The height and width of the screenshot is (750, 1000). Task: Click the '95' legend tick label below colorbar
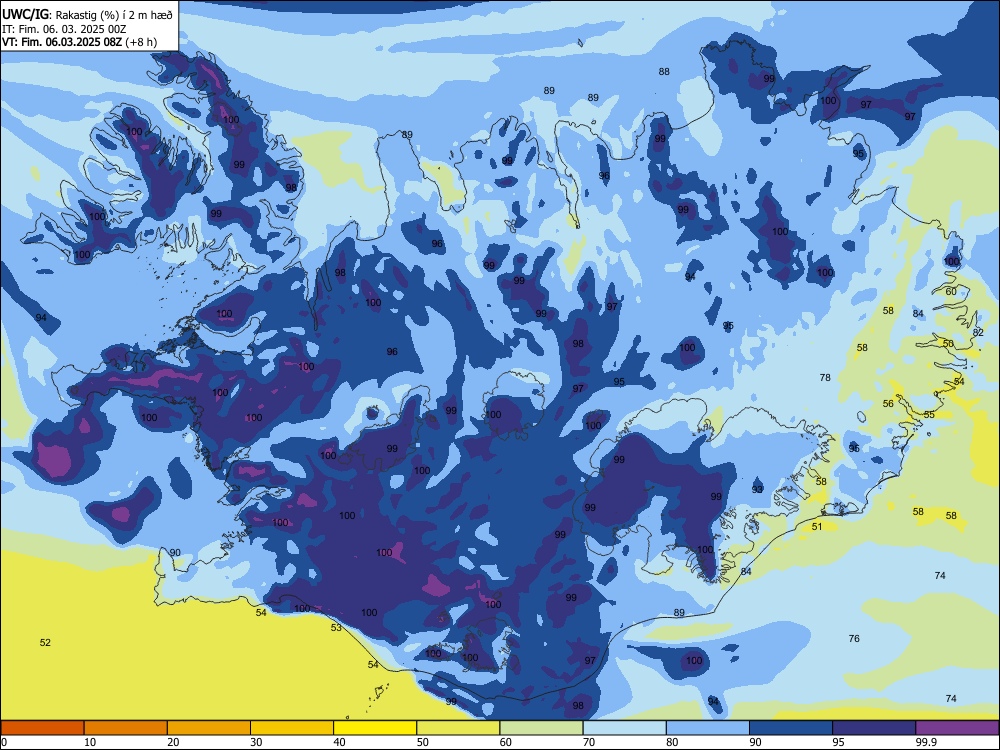coord(839,742)
